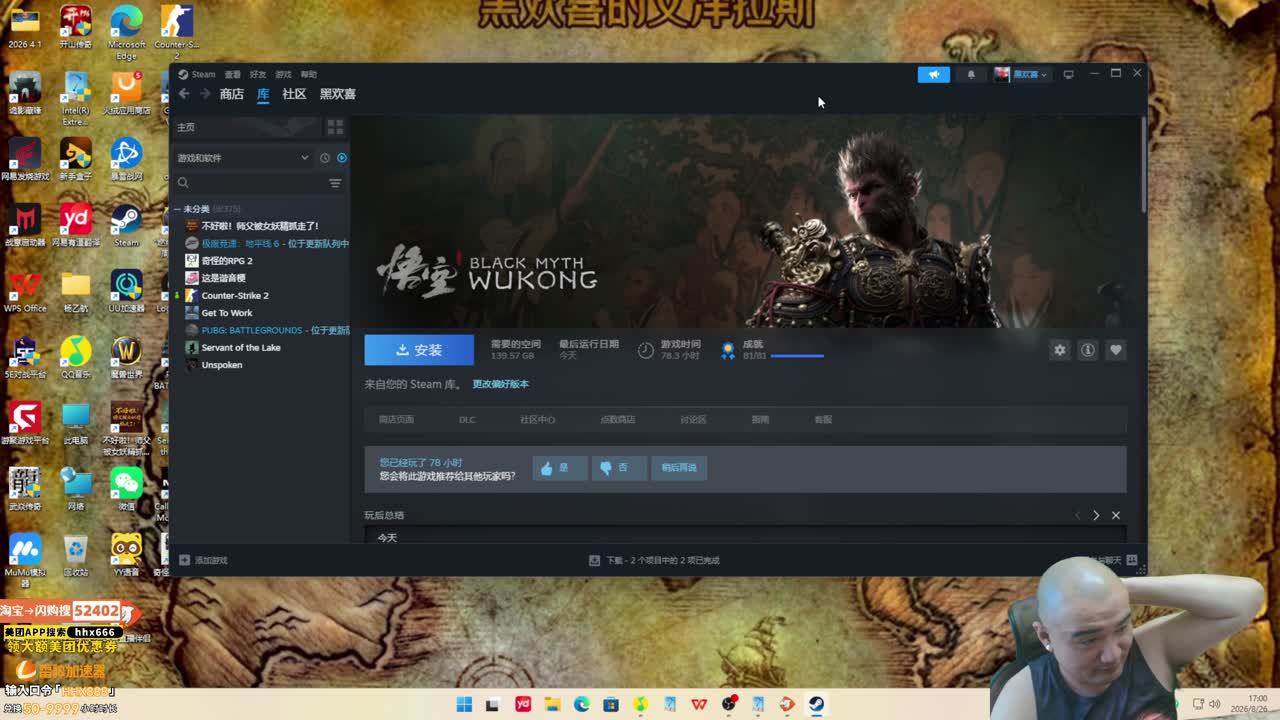Open the 指南 (Guides) tab
This screenshot has height=720, width=1280.
760,420
